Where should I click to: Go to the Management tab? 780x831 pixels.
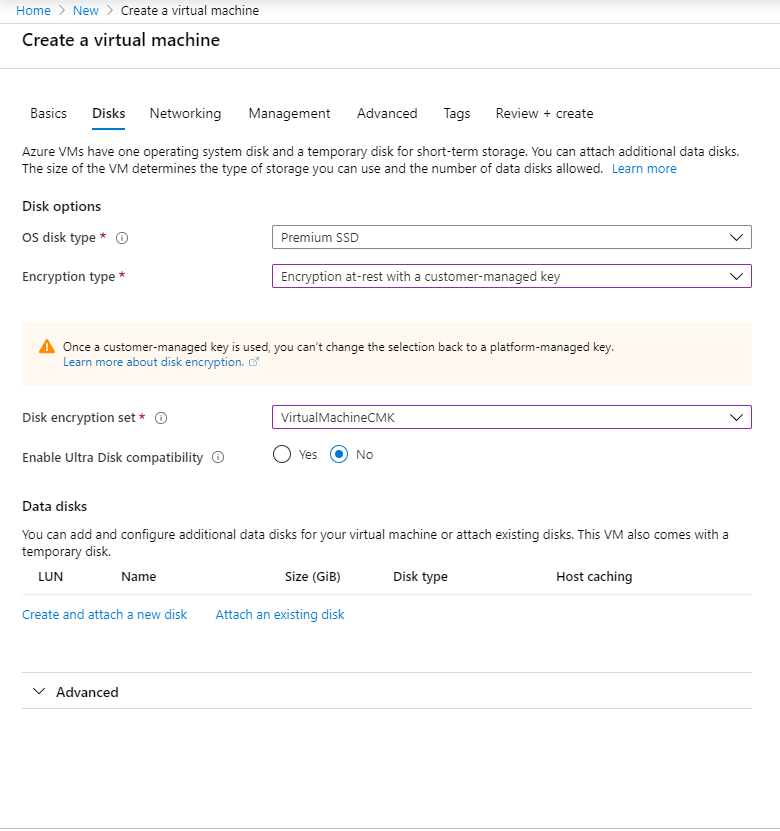289,113
